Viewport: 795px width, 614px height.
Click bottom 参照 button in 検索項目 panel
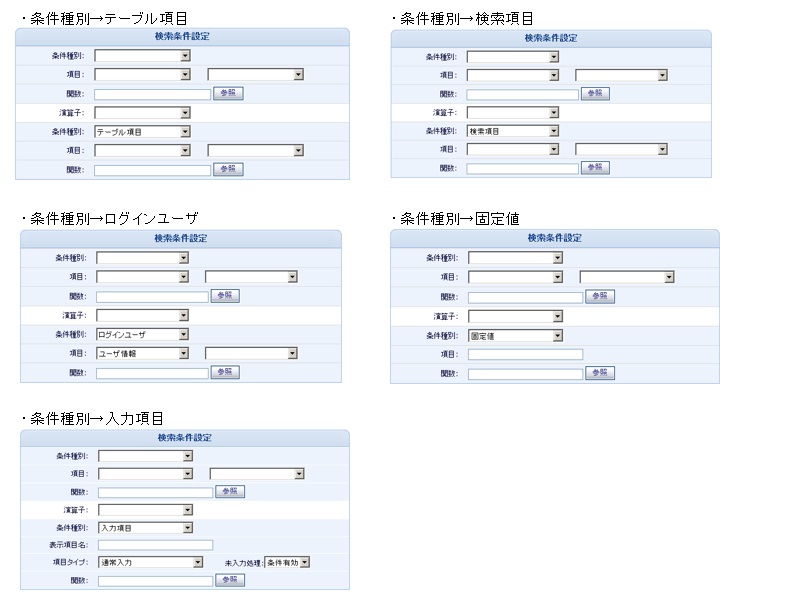click(595, 167)
